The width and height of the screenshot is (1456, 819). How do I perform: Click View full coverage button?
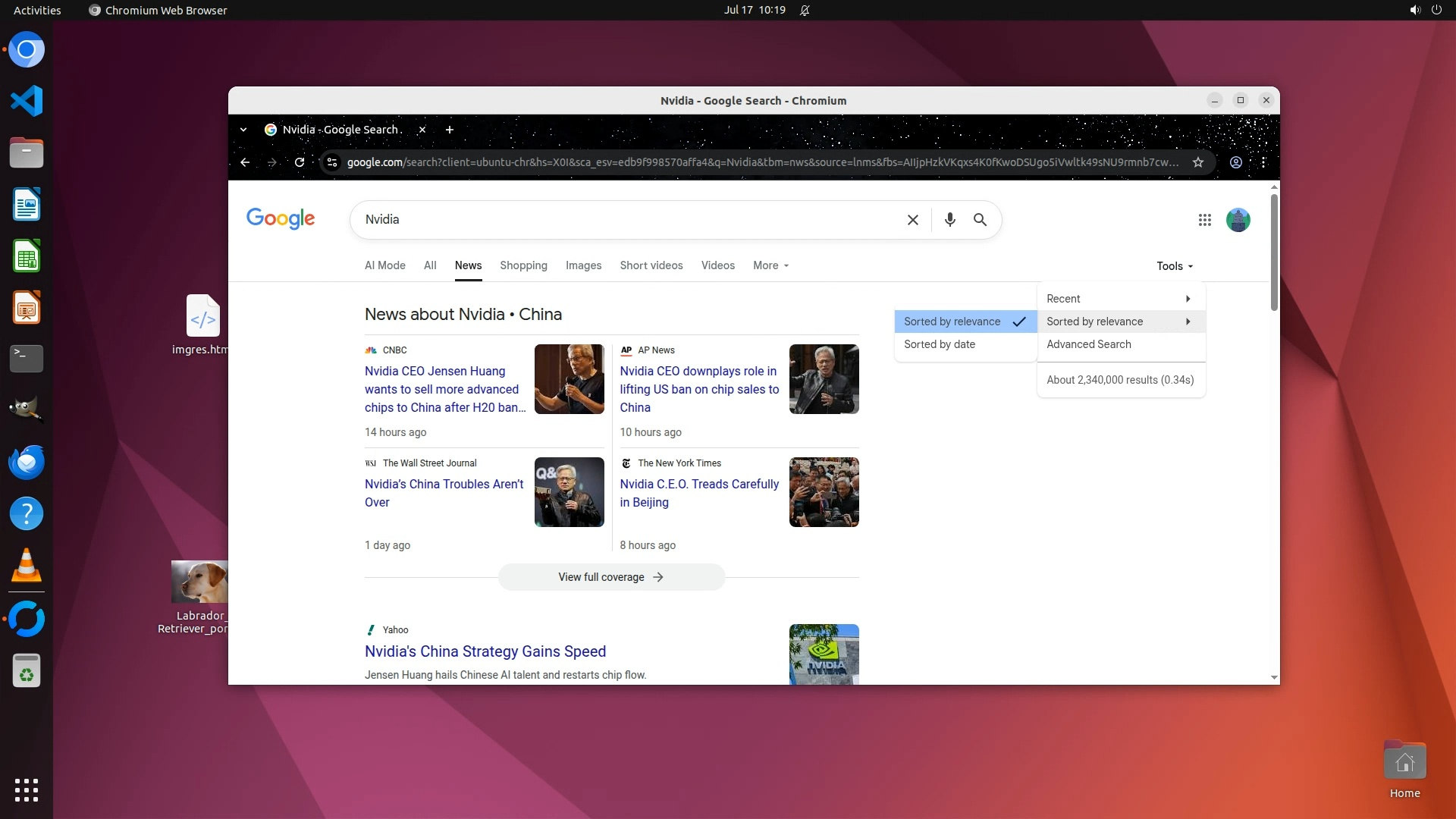point(611,577)
